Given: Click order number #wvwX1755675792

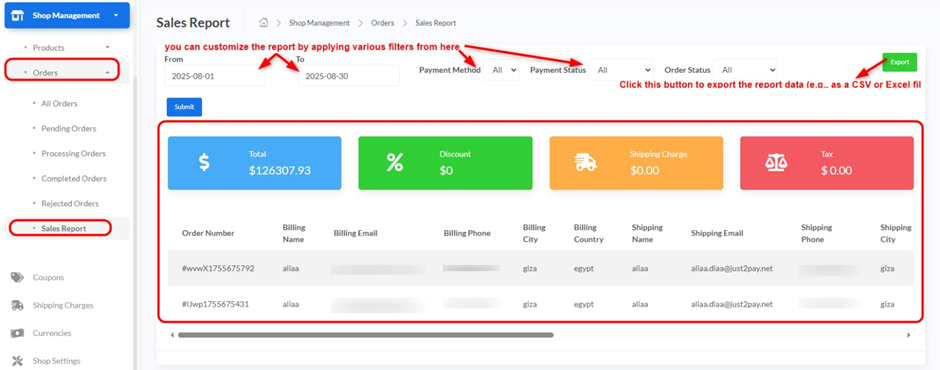Looking at the screenshot, I should click(218, 268).
